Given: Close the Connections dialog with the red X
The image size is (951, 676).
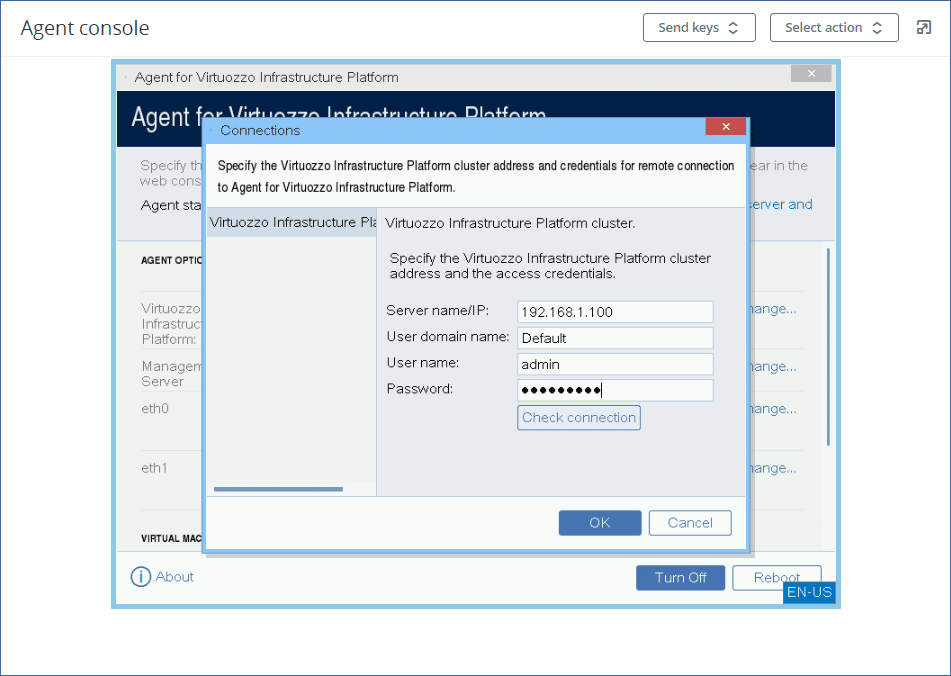Looking at the screenshot, I should click(725, 127).
